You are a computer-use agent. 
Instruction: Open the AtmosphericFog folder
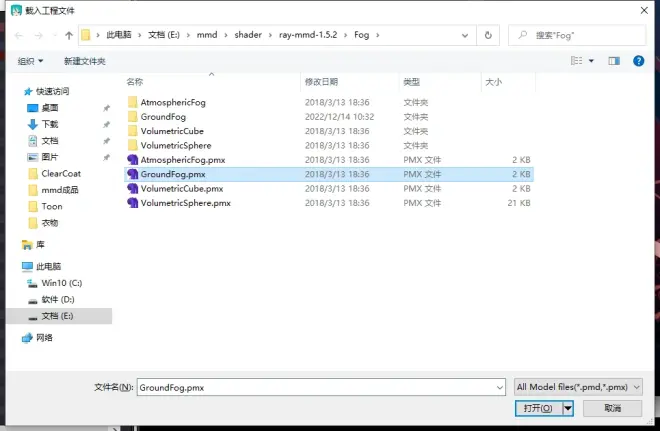[x=173, y=102]
